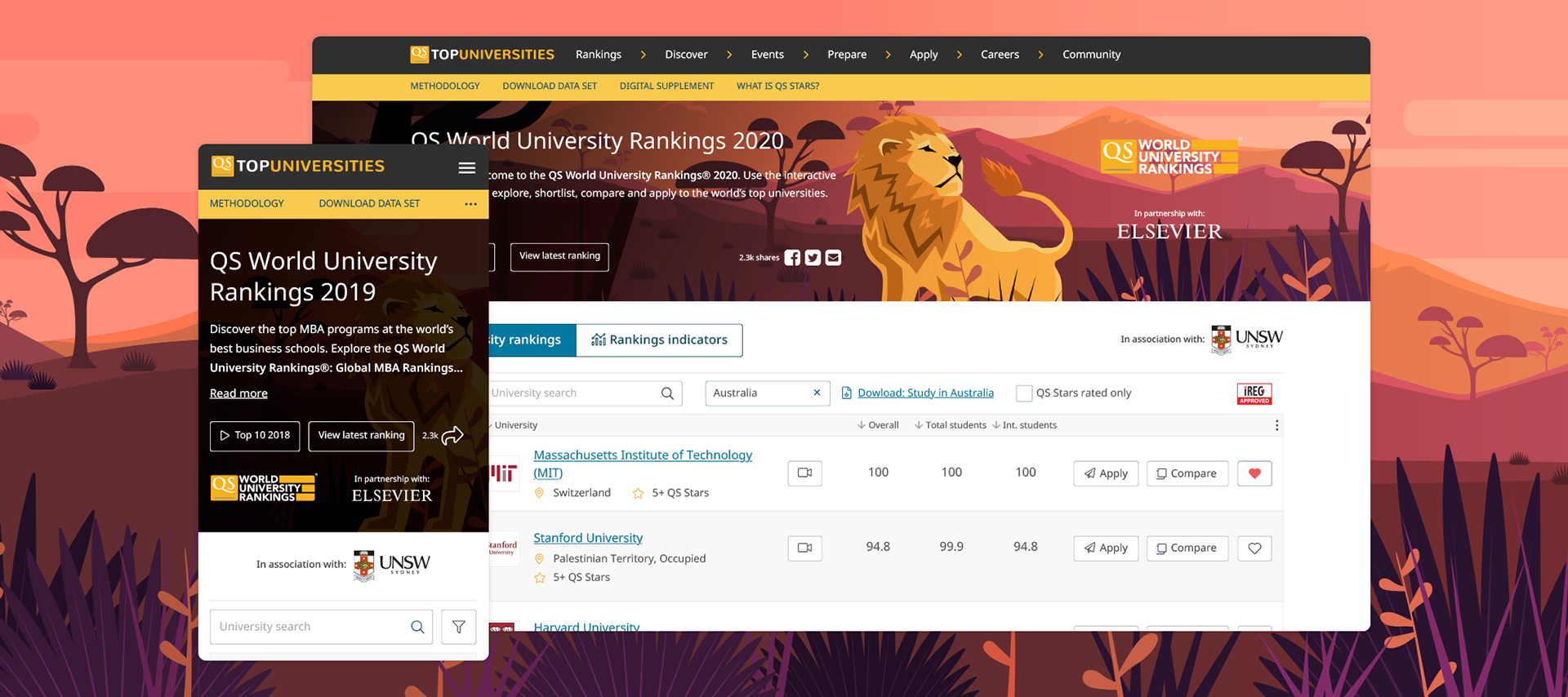Switch to the Rankings indicators tab
Screen dimensions: 1568x697
click(659, 340)
